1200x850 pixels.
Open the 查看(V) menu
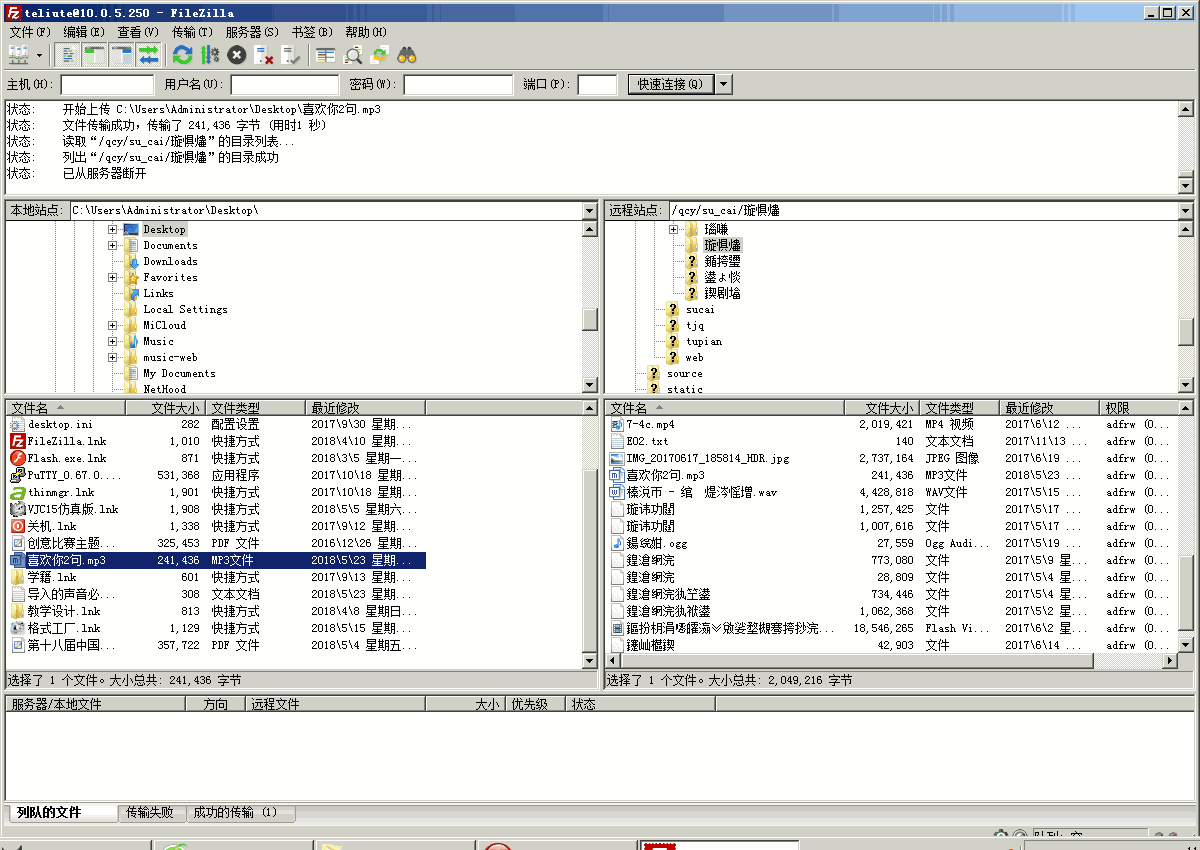(x=138, y=32)
